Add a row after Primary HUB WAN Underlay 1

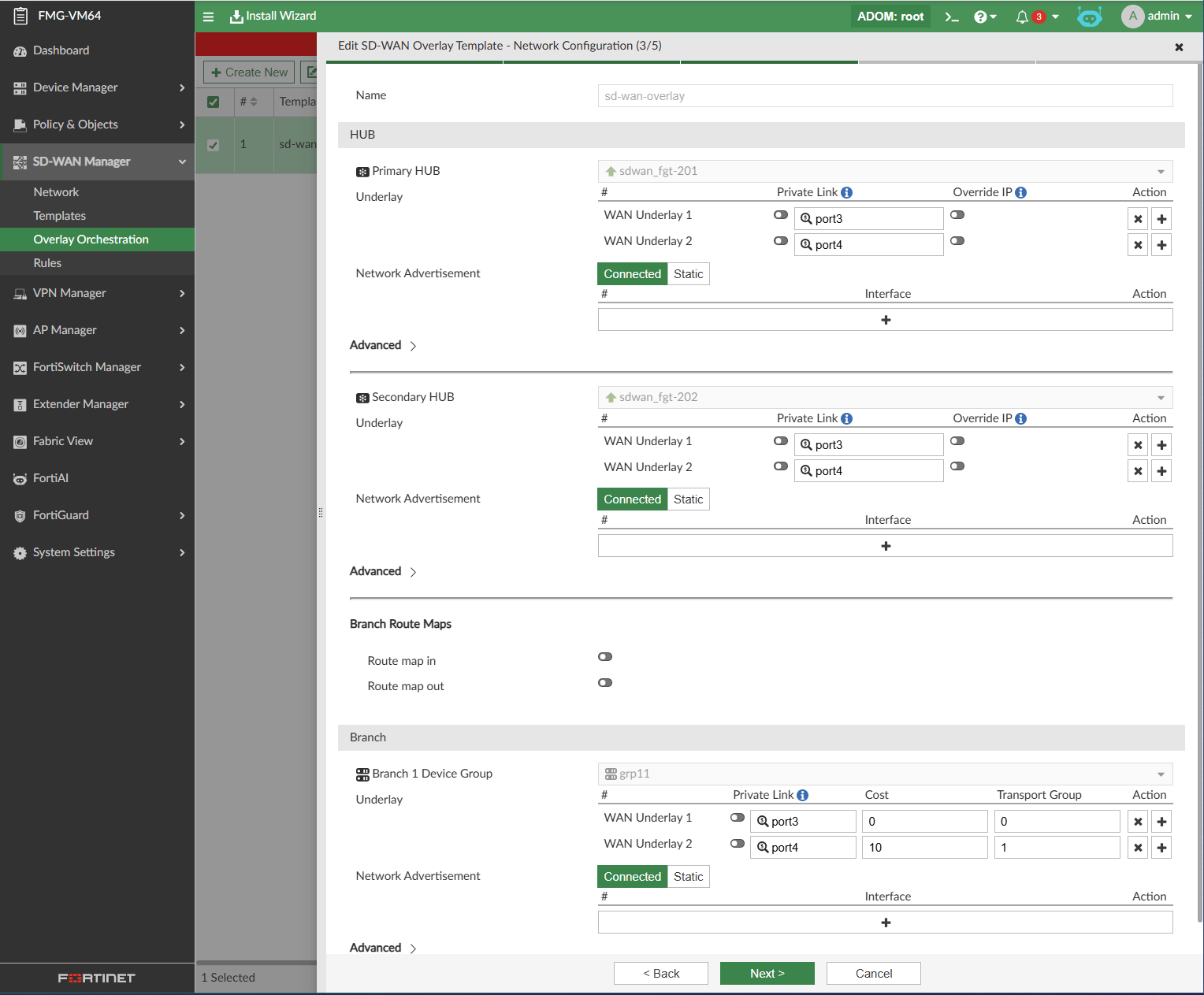click(x=1161, y=219)
